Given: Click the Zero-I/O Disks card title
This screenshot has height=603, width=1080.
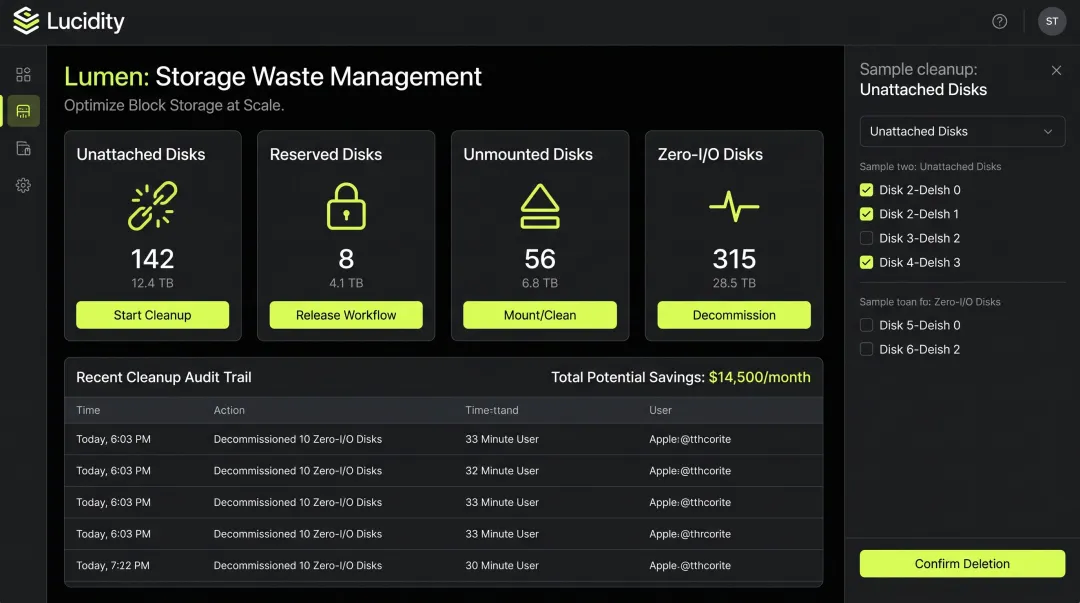Looking at the screenshot, I should (x=710, y=154).
